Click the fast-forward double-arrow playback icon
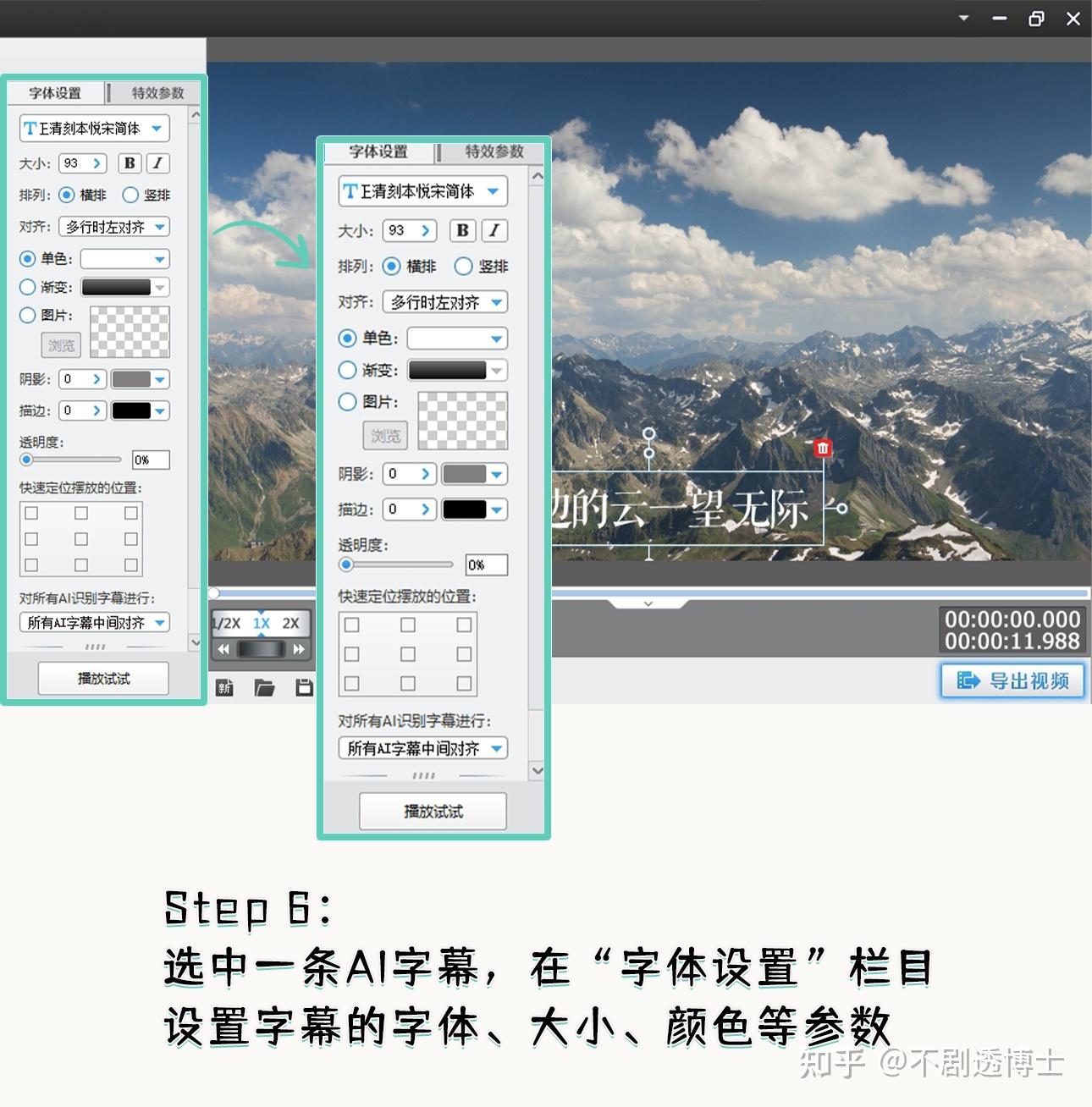 (298, 649)
